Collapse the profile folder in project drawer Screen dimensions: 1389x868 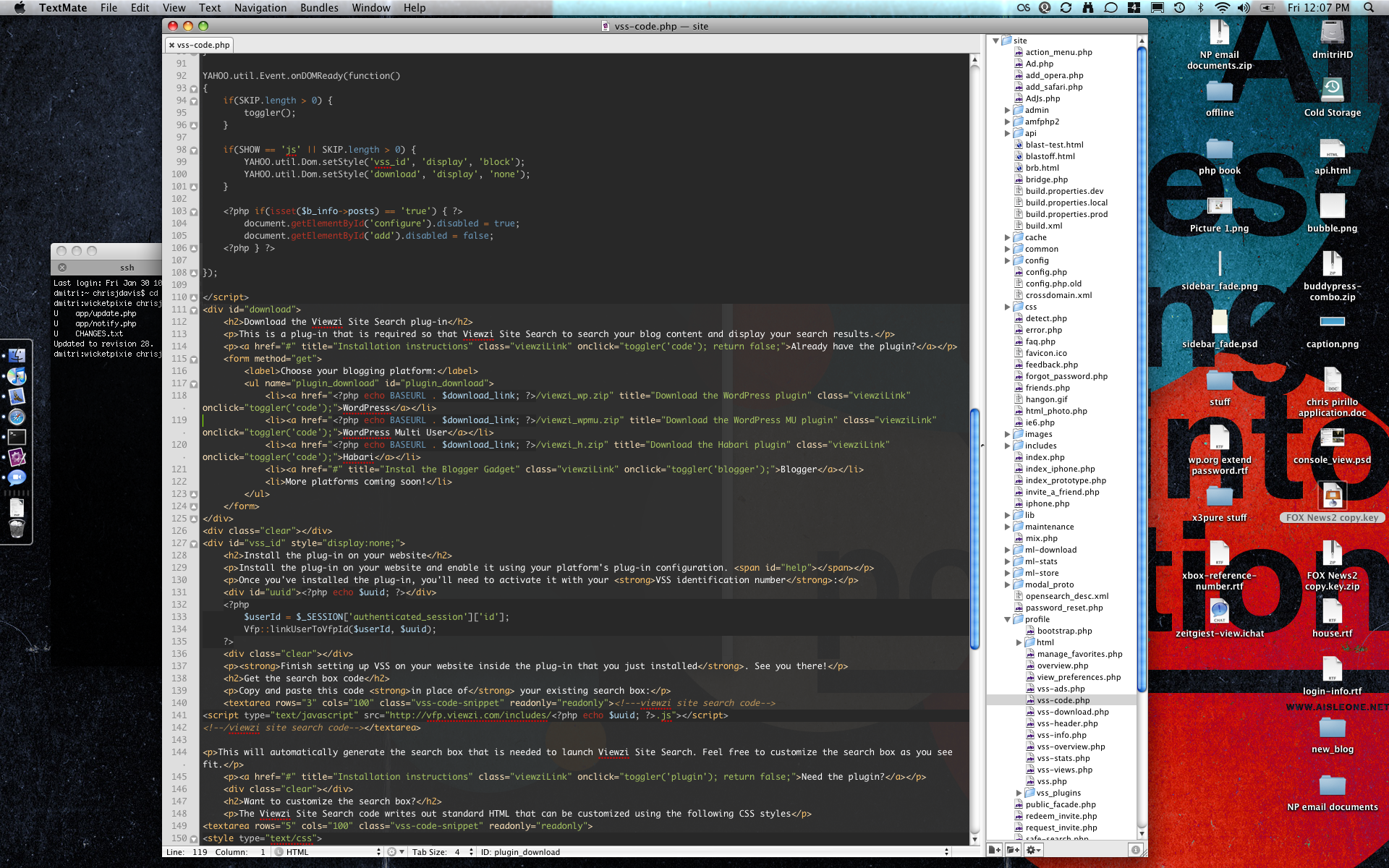pyautogui.click(x=1007, y=619)
